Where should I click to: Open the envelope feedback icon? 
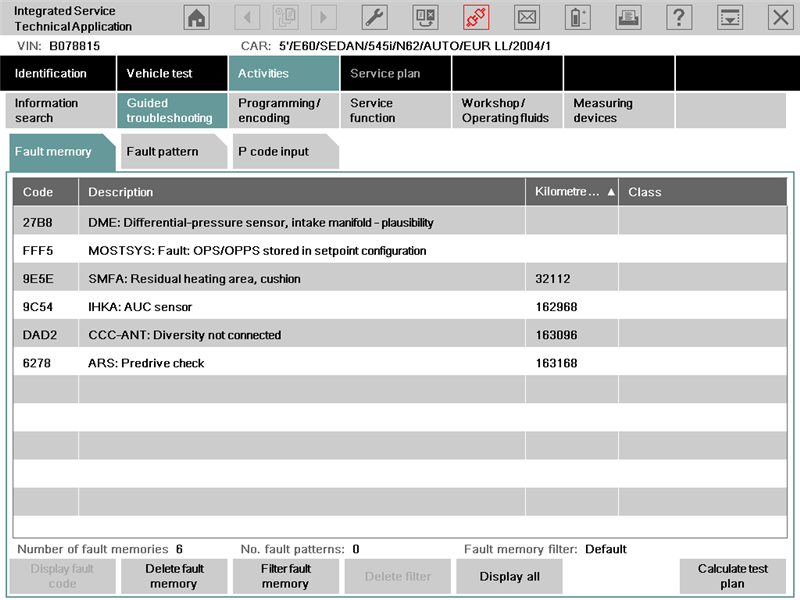click(527, 18)
